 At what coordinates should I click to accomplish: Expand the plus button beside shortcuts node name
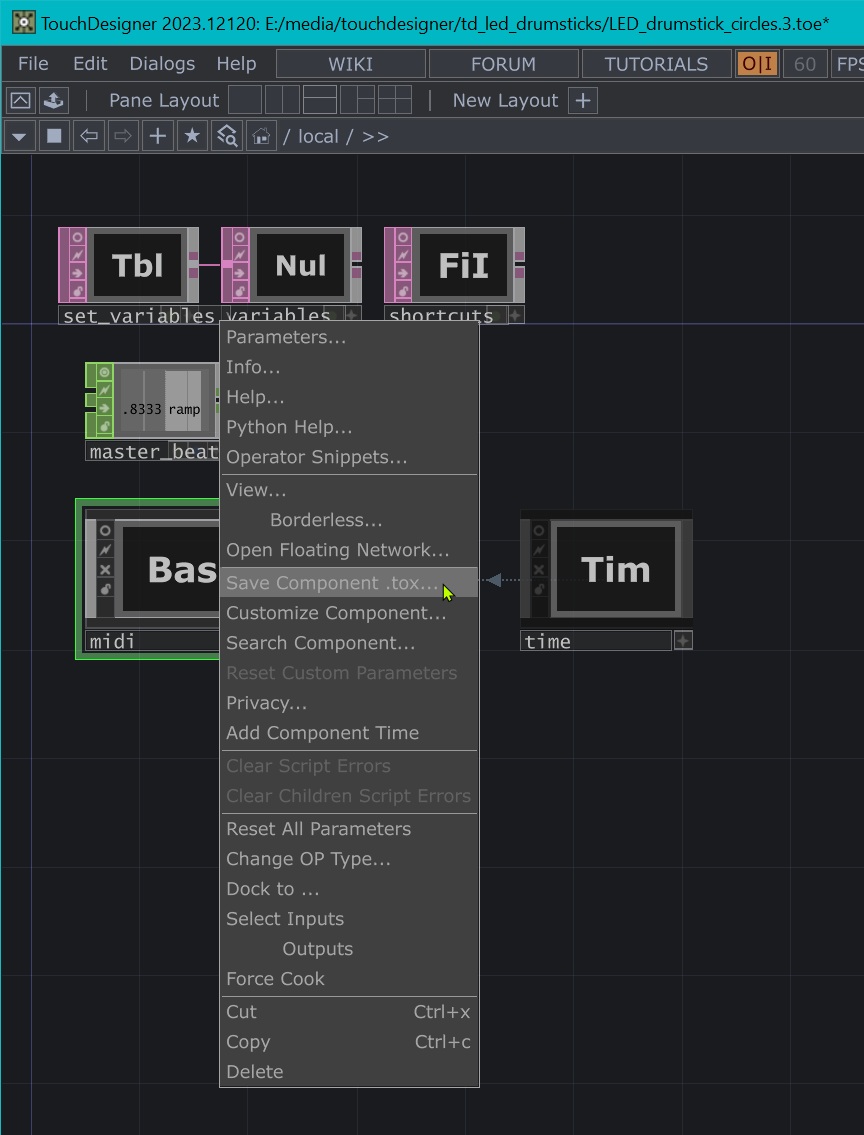(x=515, y=315)
